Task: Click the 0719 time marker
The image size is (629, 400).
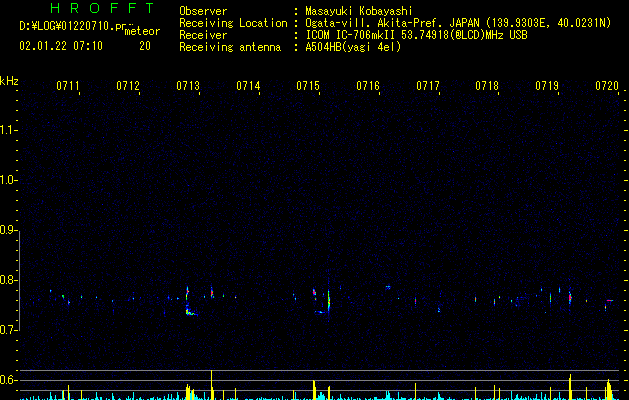Action: point(547,86)
